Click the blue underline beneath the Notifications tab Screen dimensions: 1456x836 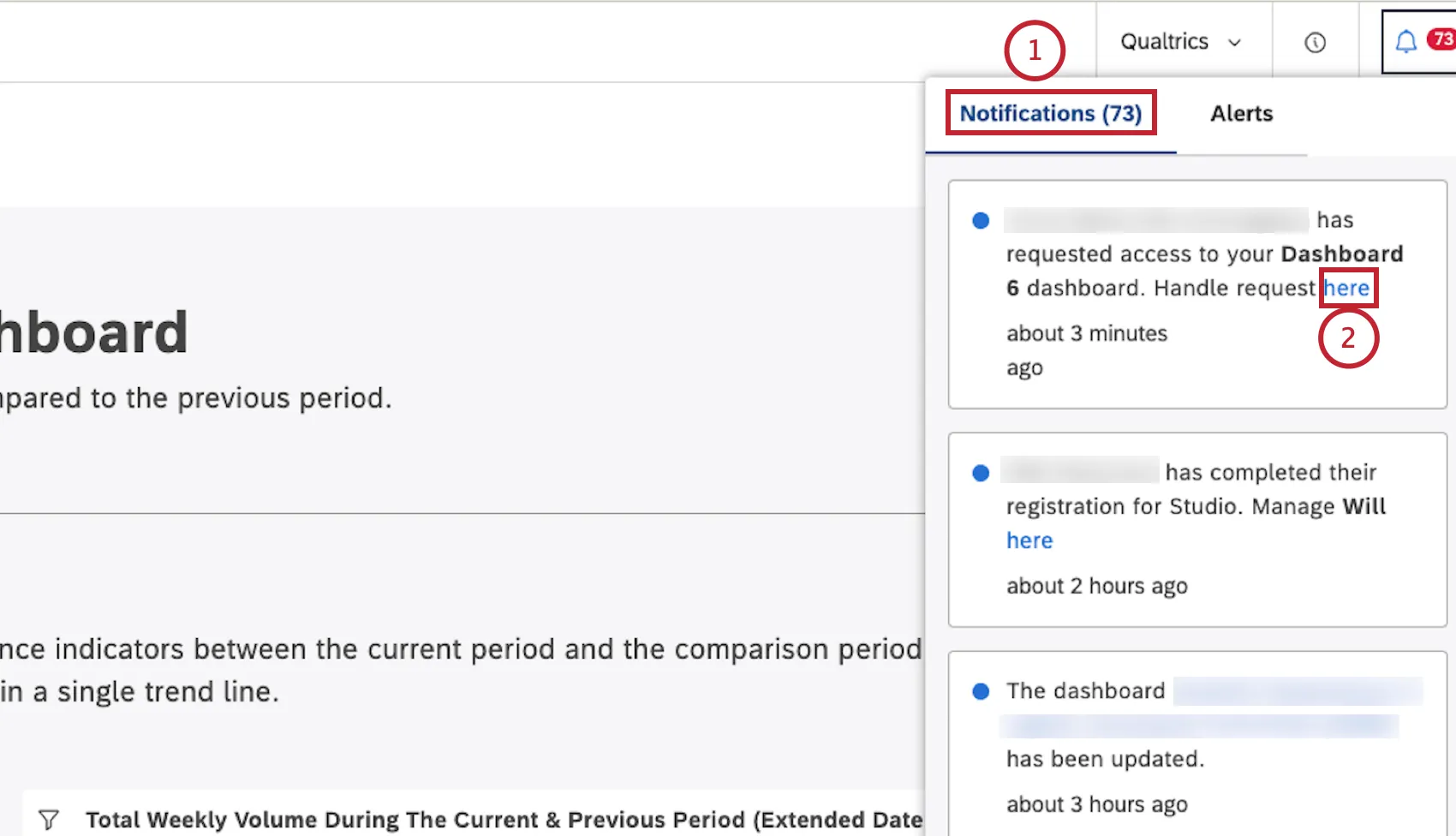click(1052, 152)
